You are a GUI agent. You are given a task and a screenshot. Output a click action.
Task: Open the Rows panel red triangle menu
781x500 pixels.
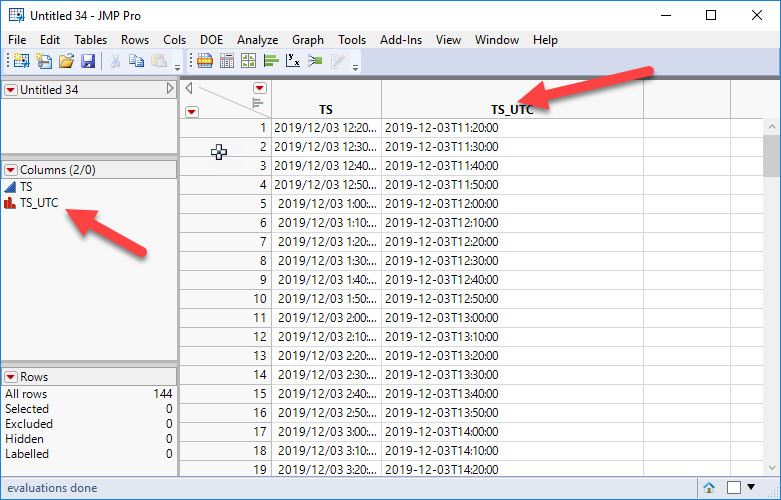pyautogui.click(x=10, y=377)
